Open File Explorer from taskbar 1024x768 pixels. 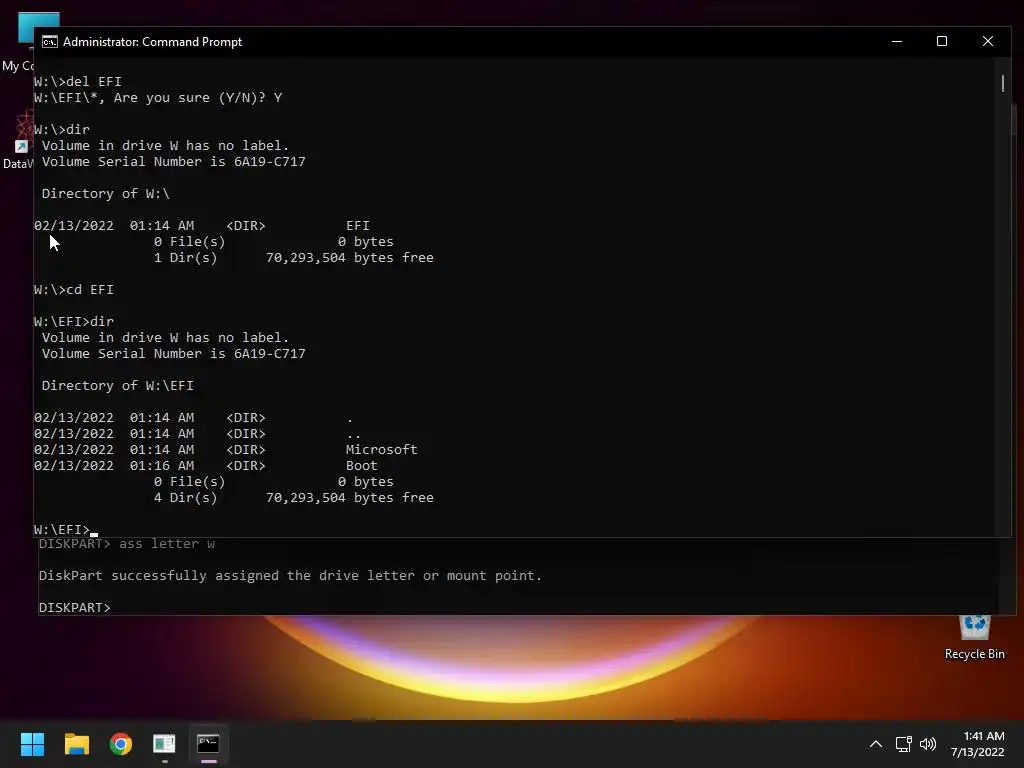click(x=76, y=744)
